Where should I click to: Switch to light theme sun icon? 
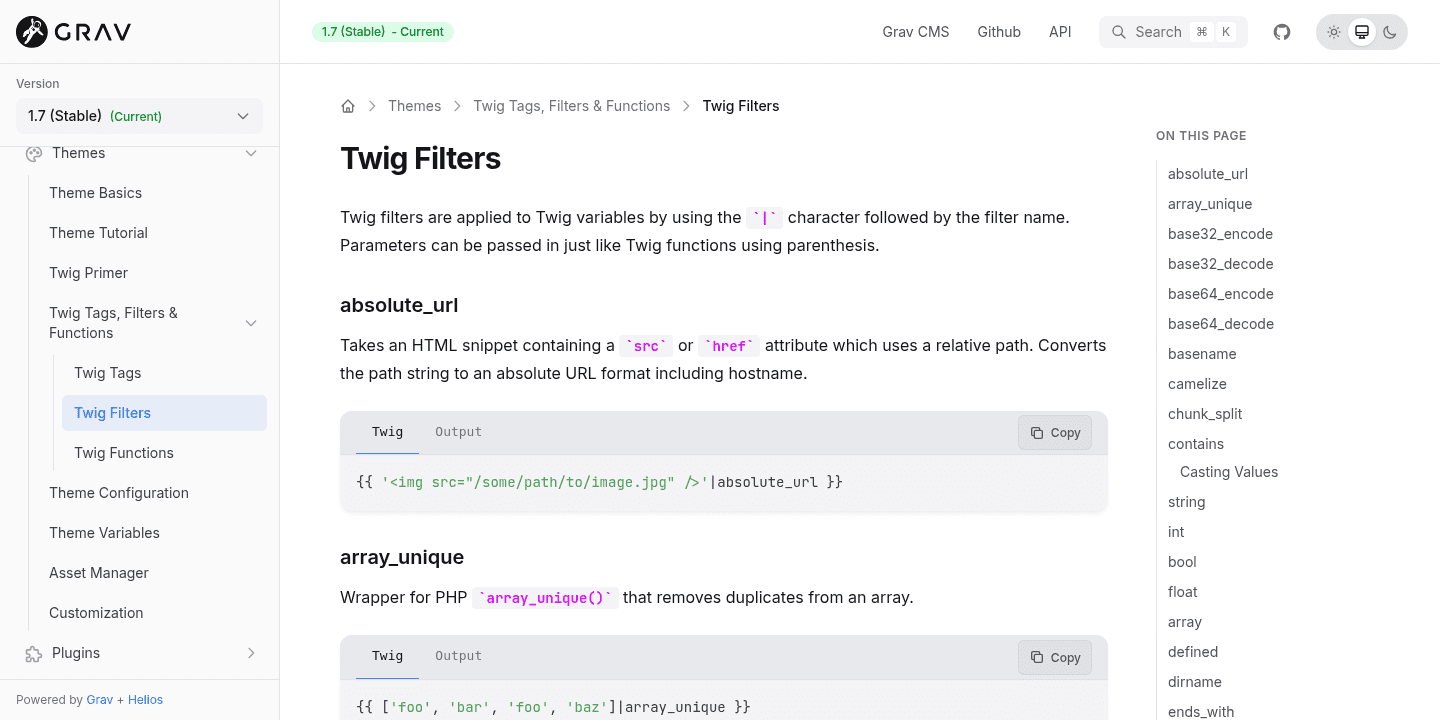point(1334,32)
